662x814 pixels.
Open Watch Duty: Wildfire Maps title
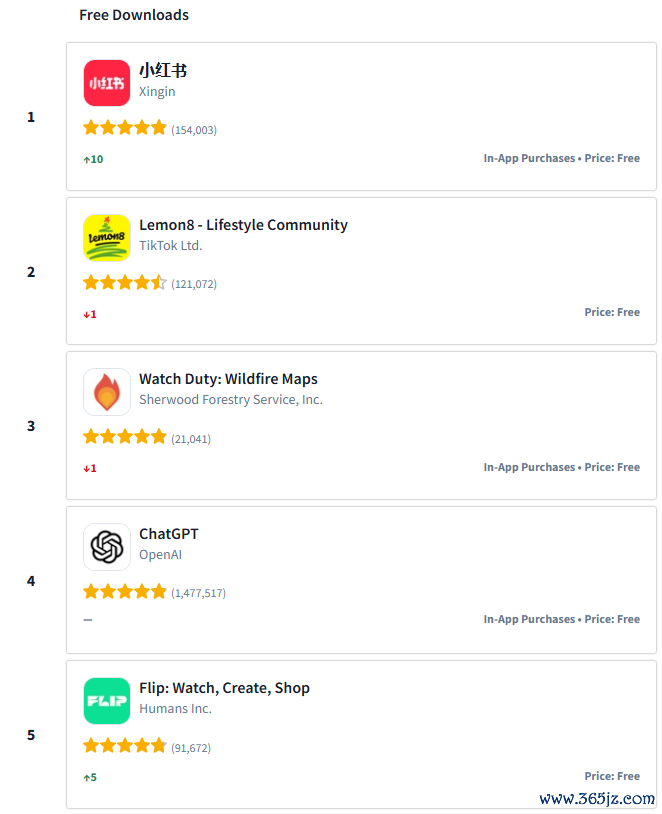[x=228, y=379]
